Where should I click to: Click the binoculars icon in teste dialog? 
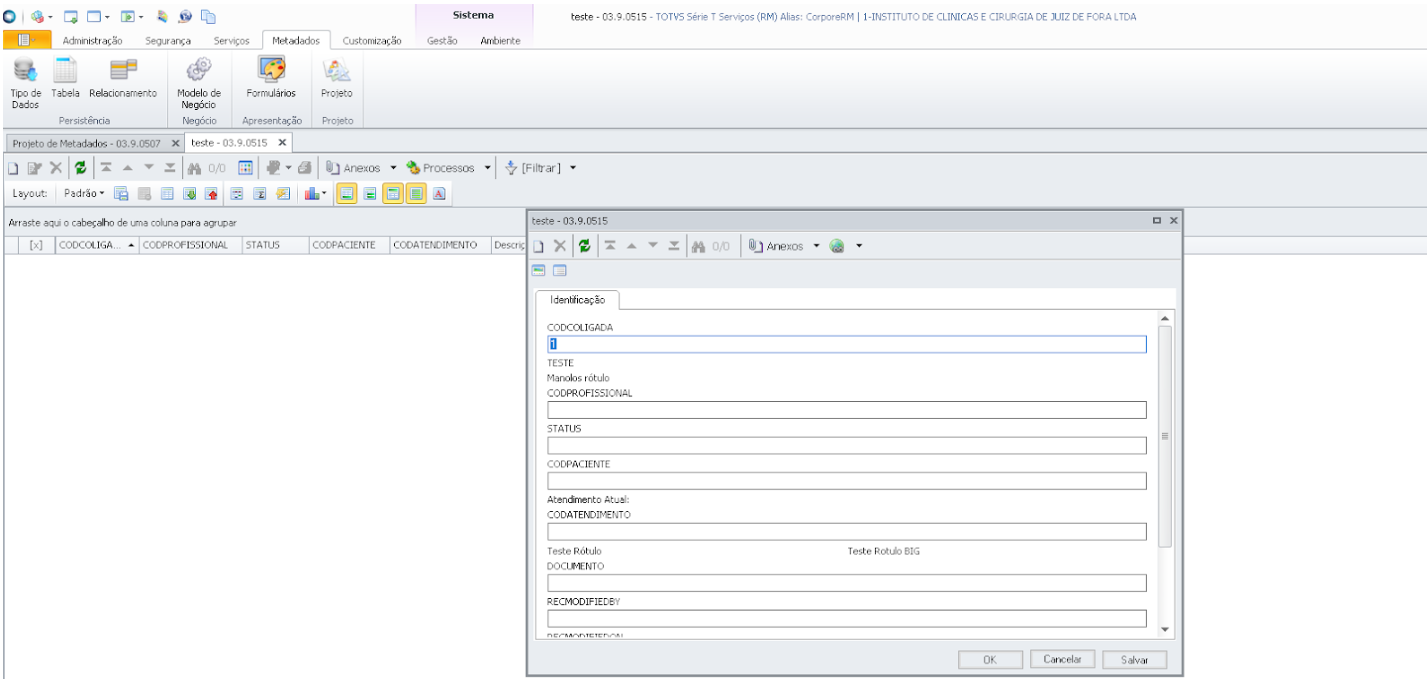(697, 246)
